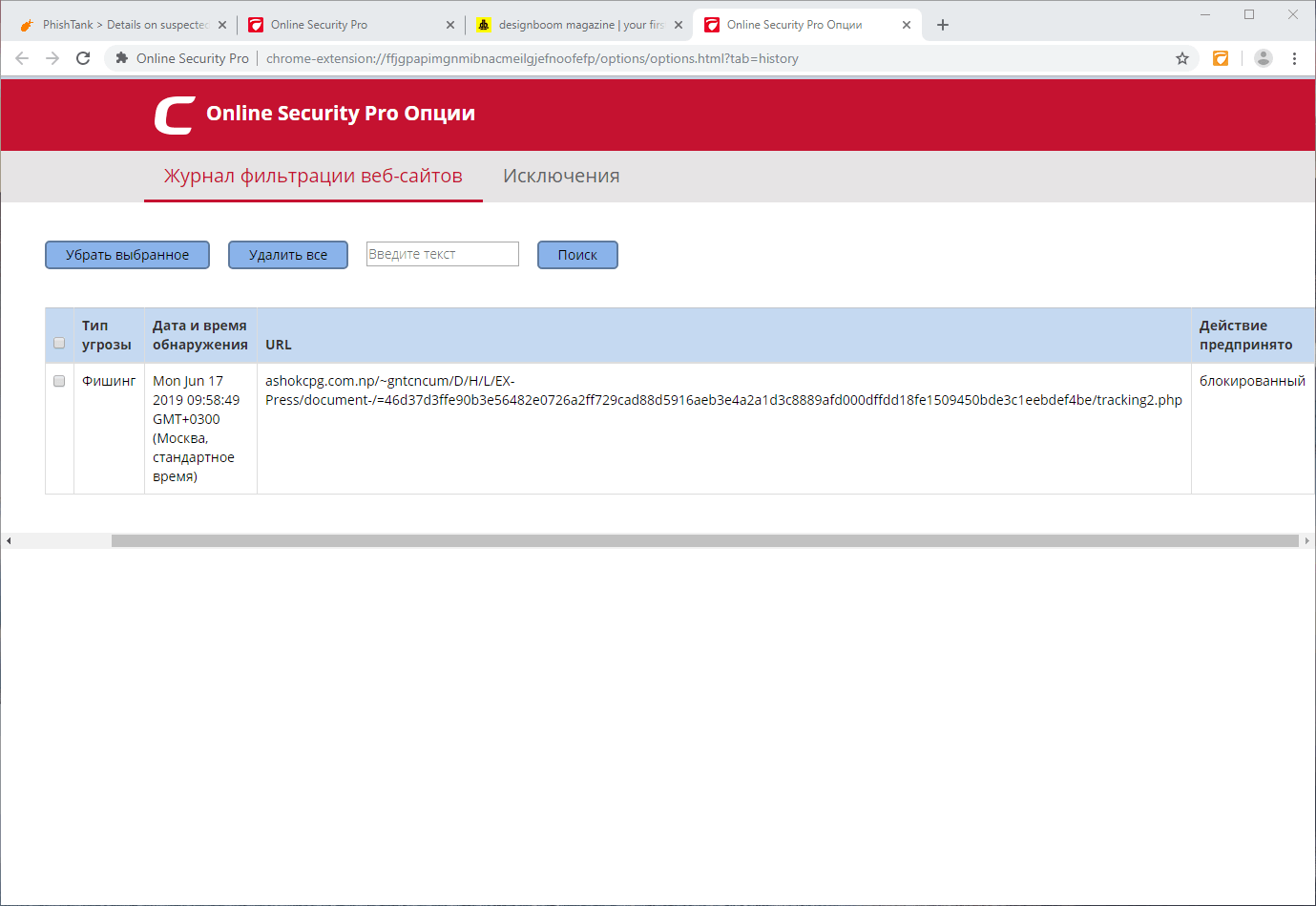
Task: Open the Журнал фильтрации веб-сайтов tab
Action: (313, 176)
